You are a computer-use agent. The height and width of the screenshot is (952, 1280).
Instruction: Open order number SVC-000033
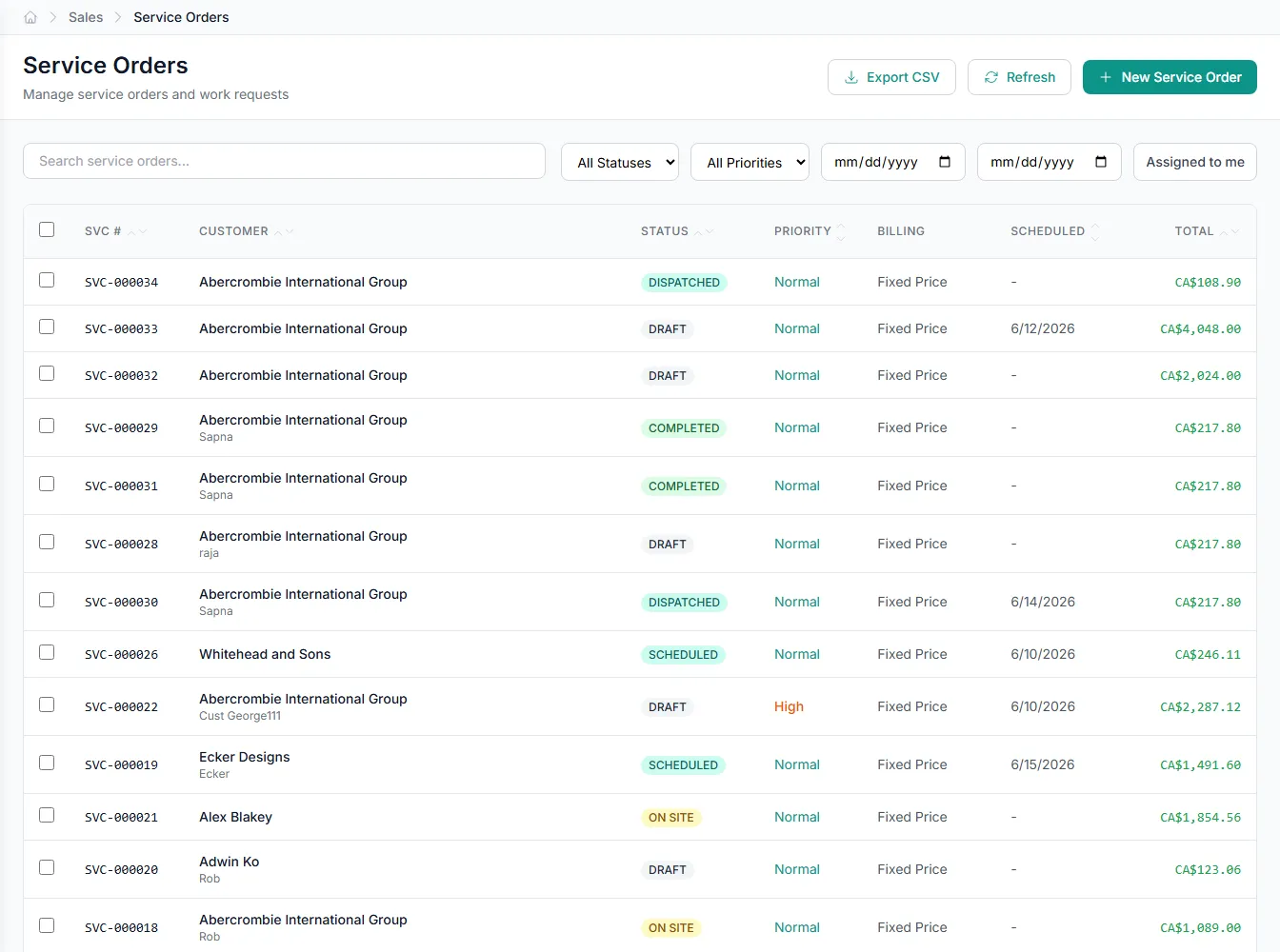(121, 329)
